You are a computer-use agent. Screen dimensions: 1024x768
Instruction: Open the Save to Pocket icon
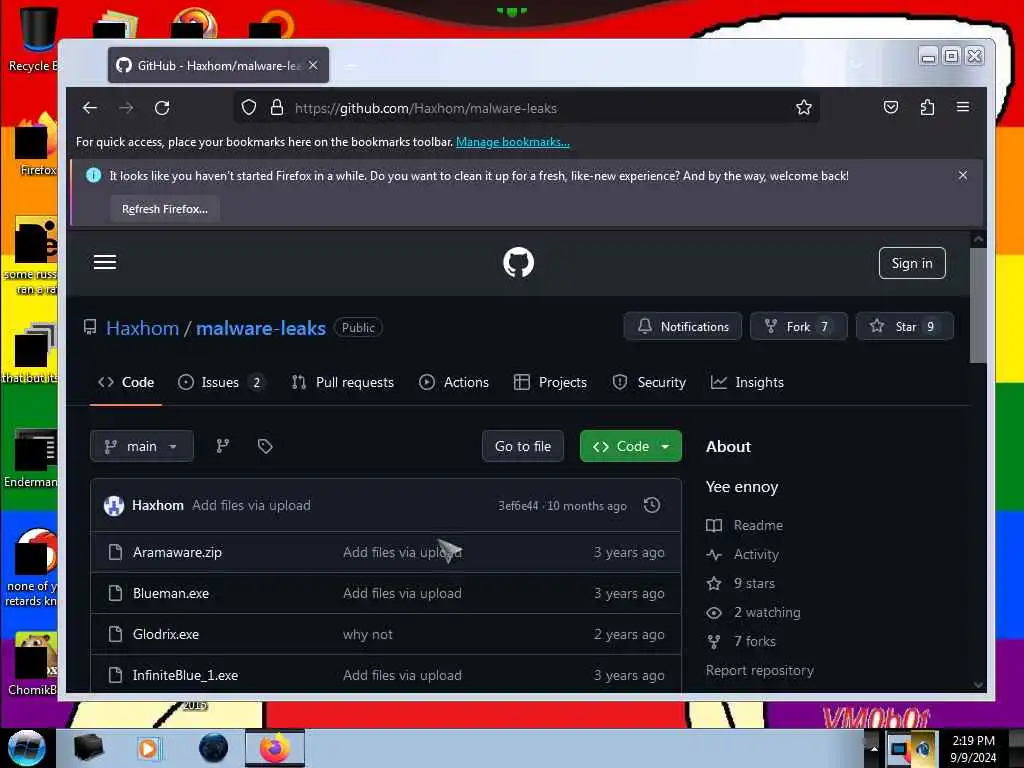(891, 108)
